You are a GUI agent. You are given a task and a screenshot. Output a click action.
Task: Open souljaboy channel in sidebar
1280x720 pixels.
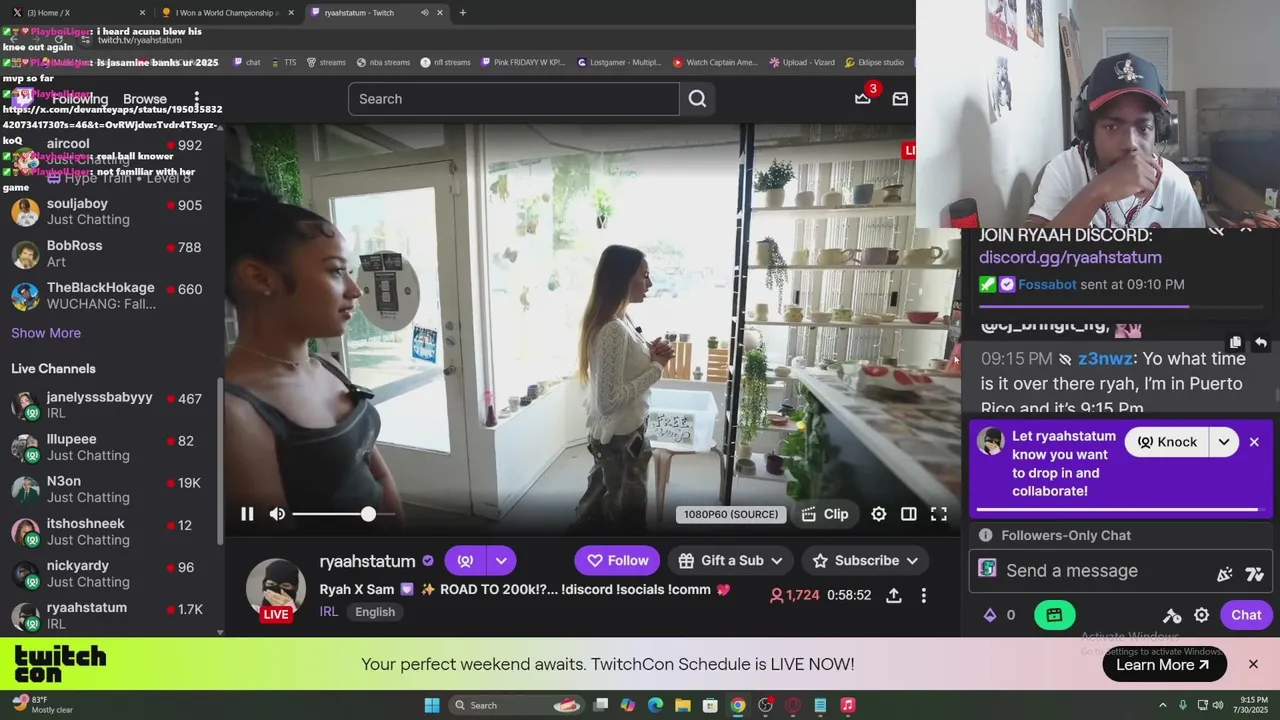tap(110, 212)
